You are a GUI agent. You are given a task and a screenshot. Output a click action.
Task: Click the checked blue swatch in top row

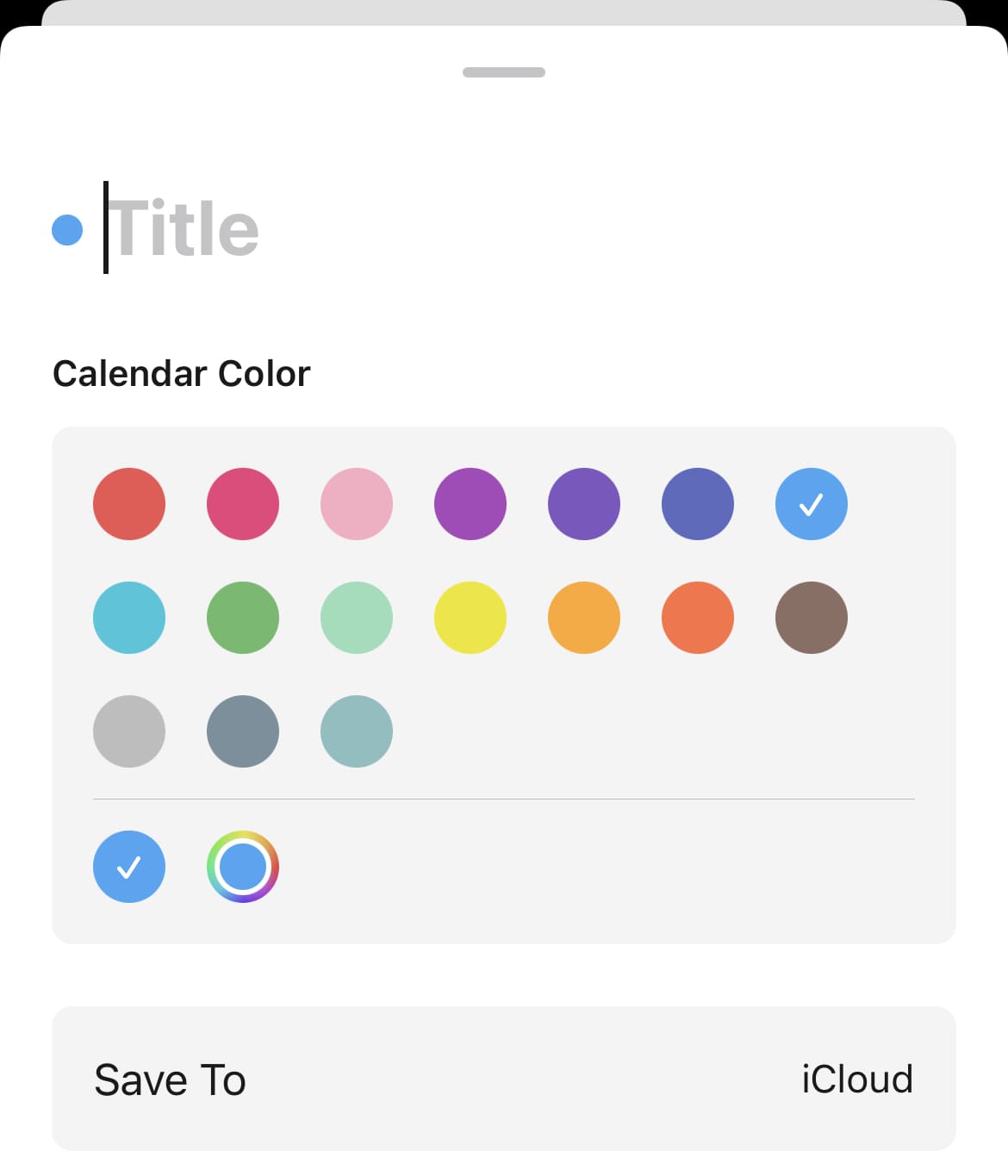pyautogui.click(x=812, y=504)
